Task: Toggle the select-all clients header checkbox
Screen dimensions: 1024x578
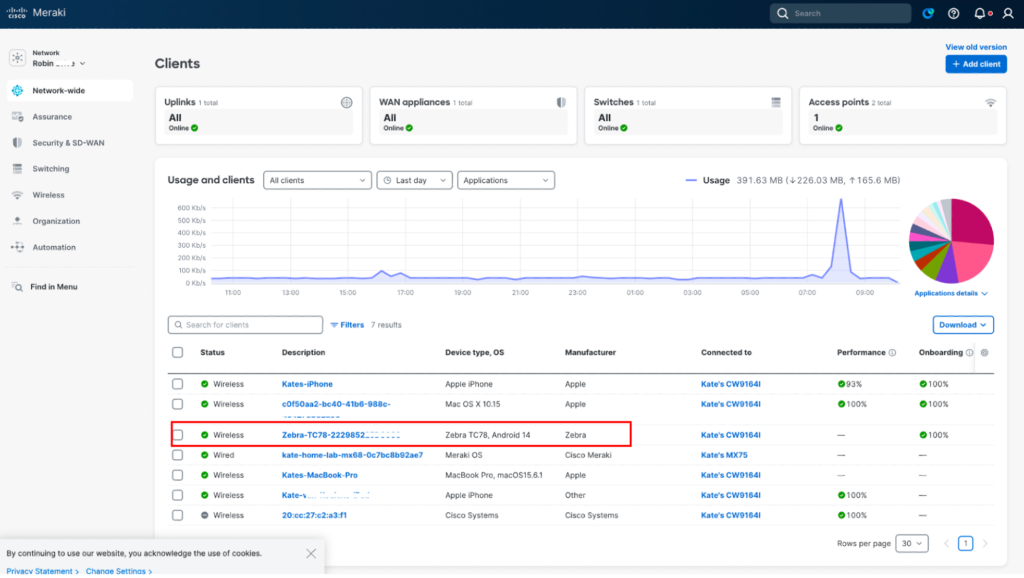Action: [177, 353]
